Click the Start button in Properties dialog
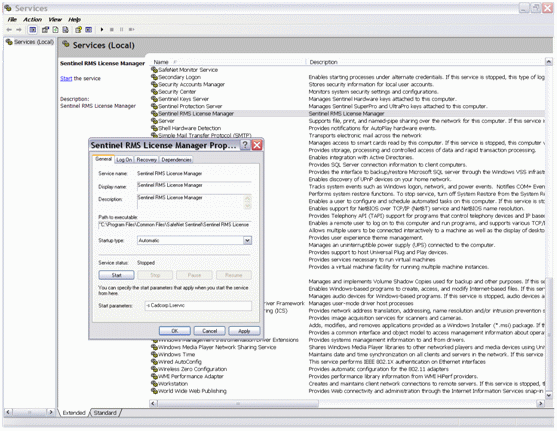This screenshot has height=431, width=557. pos(117,275)
